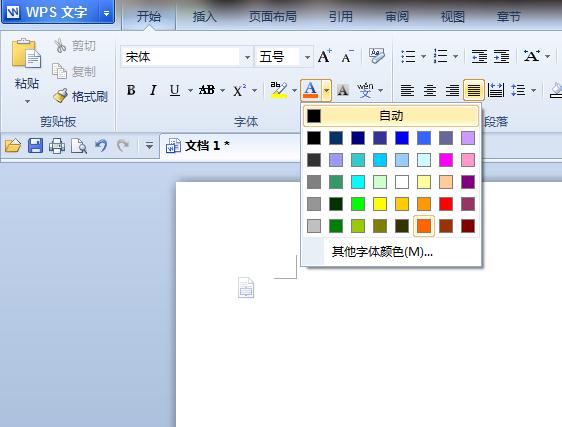
Task: Apply the current font color A icon
Action: tap(310, 90)
